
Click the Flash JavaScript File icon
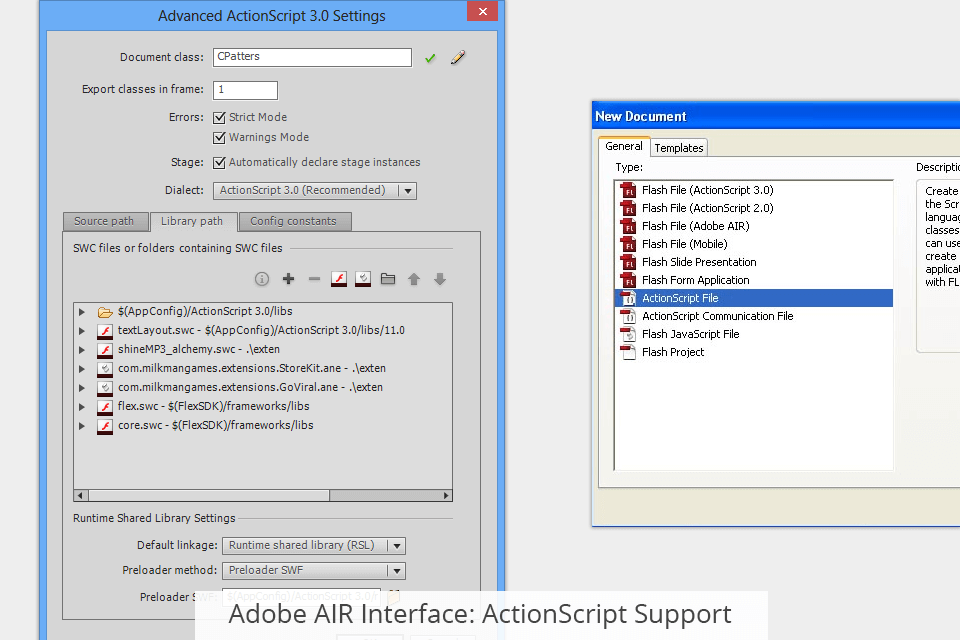(628, 334)
